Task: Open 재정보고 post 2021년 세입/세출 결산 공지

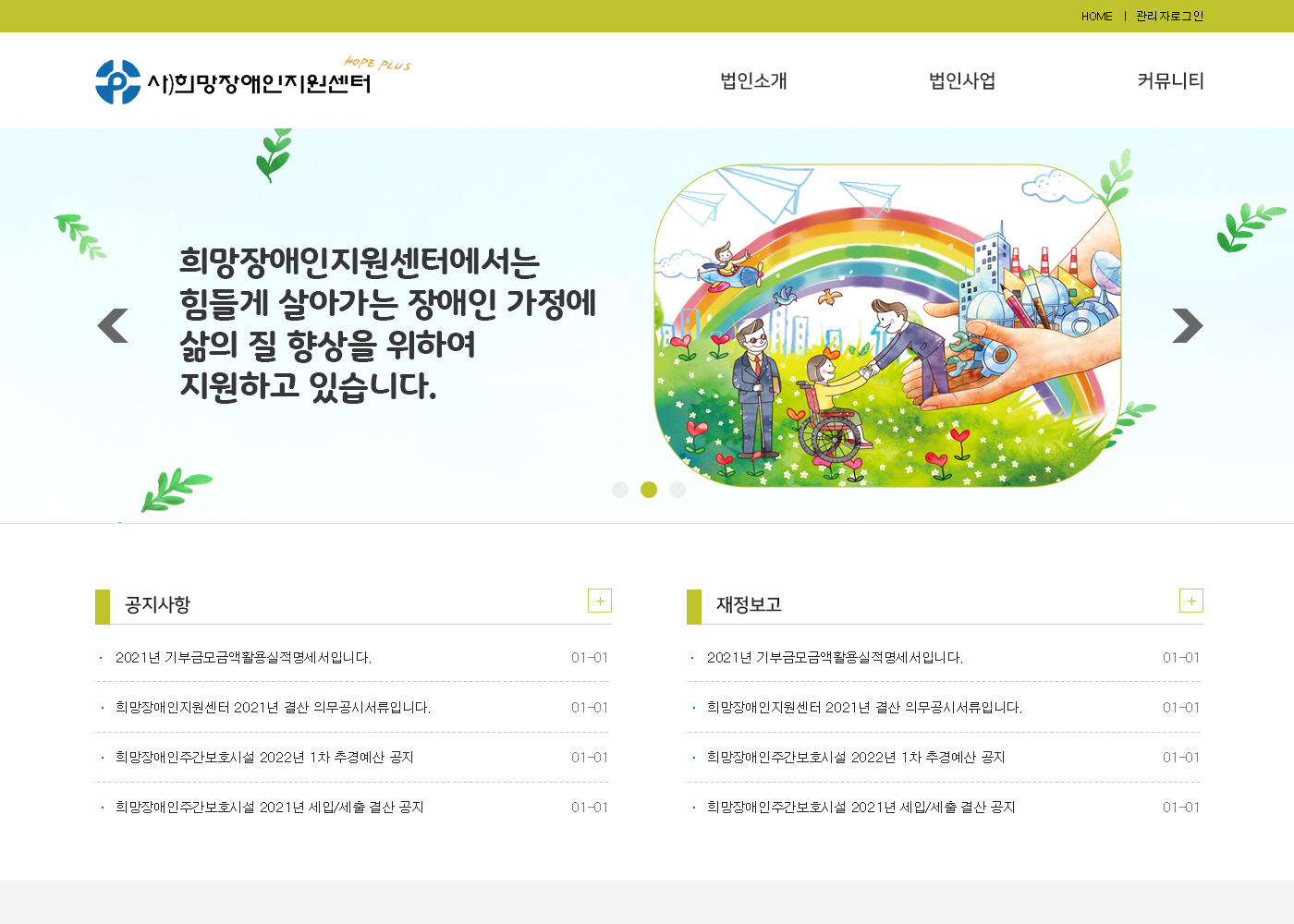Action: (861, 808)
